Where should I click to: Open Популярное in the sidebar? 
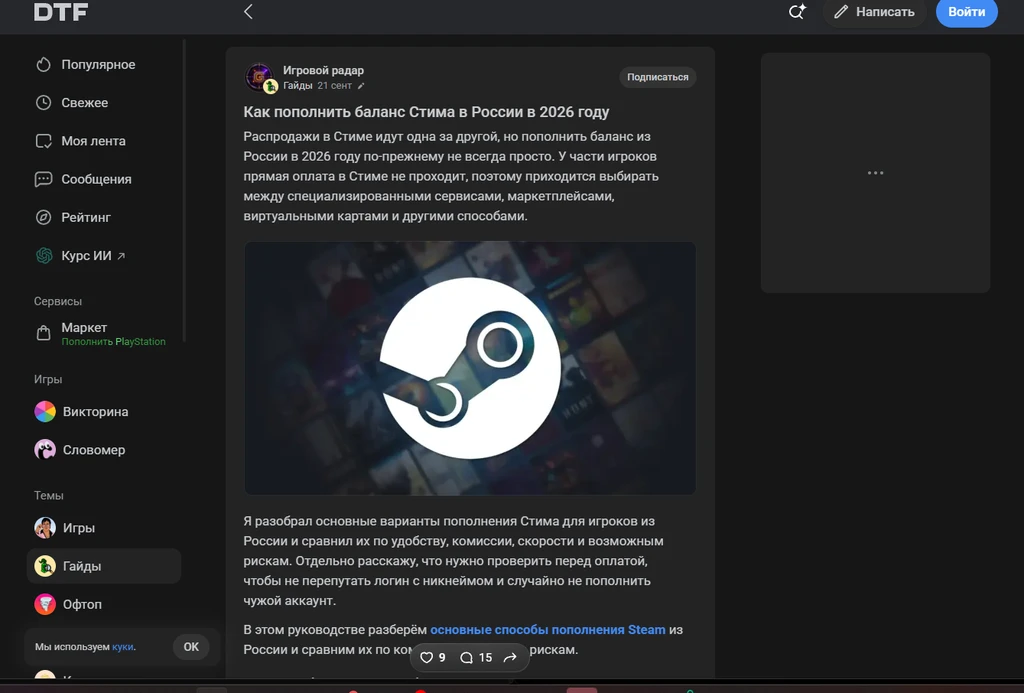98,65
